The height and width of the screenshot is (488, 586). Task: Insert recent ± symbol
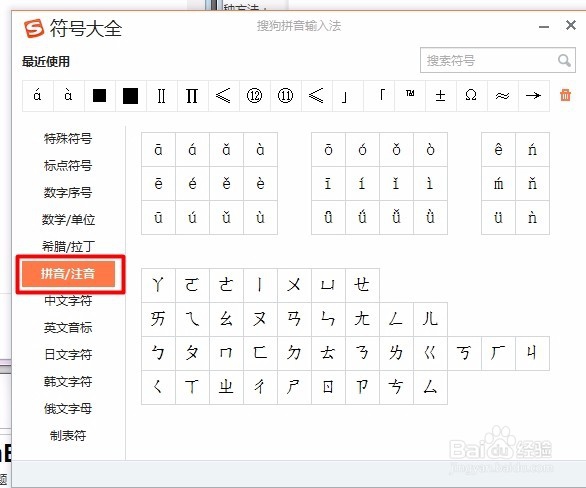tap(441, 96)
